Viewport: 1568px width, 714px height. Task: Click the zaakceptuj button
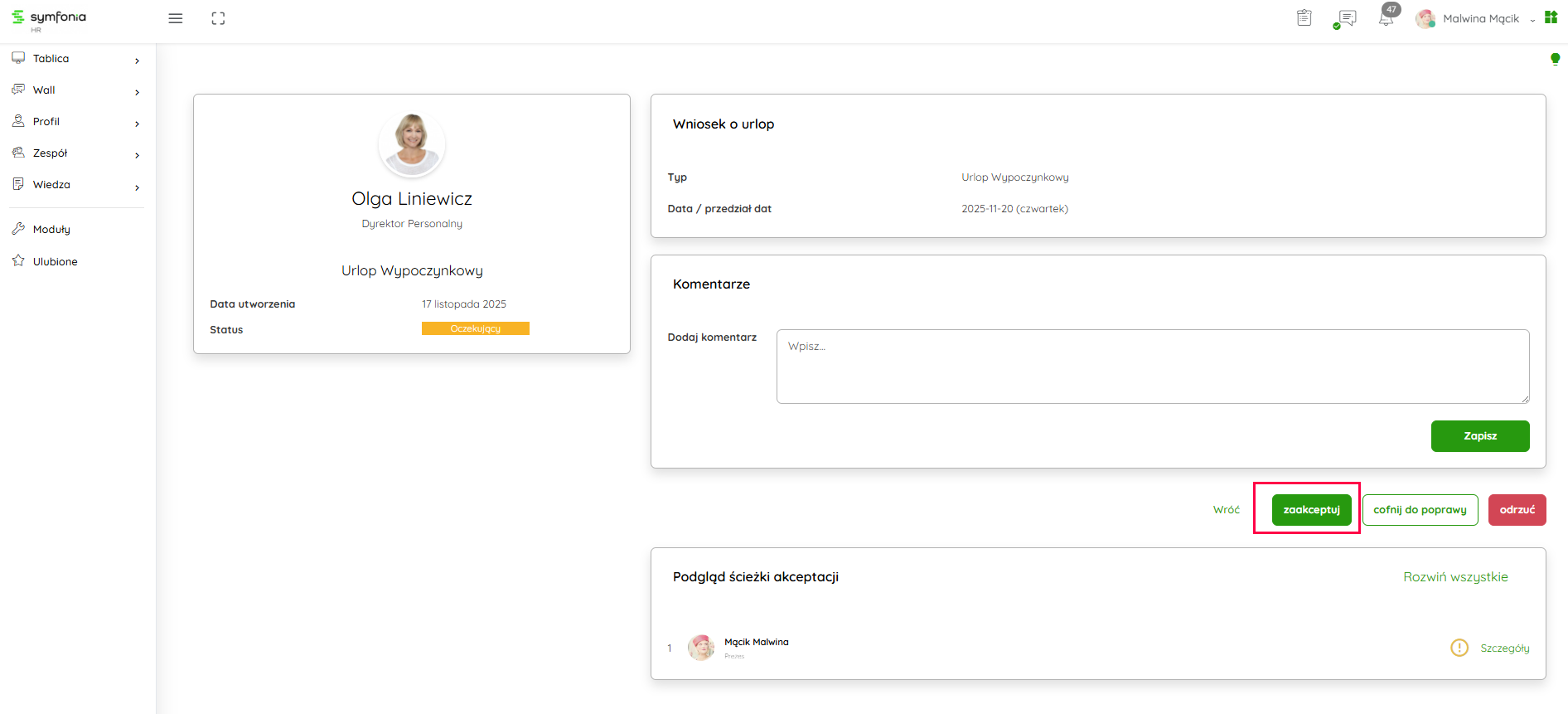coord(1311,510)
